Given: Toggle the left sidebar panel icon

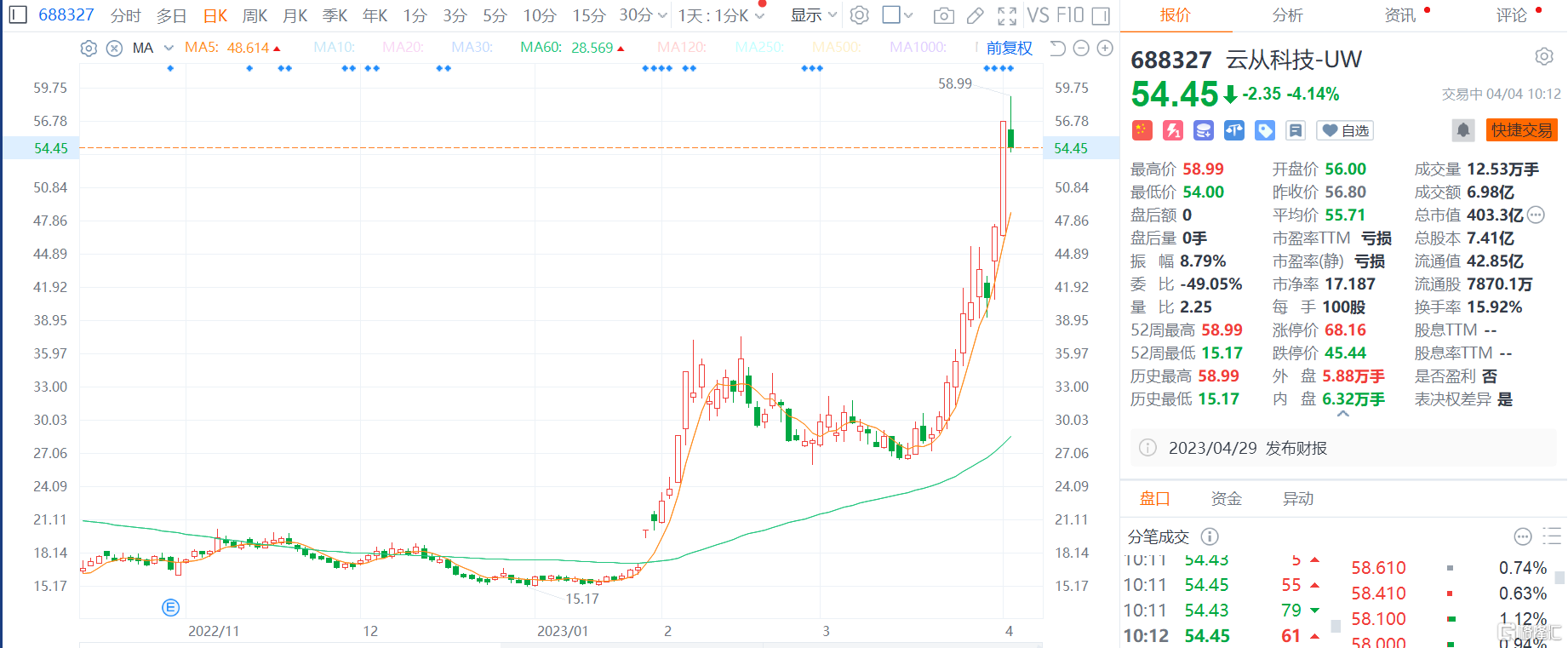Looking at the screenshot, I should pos(18,15).
